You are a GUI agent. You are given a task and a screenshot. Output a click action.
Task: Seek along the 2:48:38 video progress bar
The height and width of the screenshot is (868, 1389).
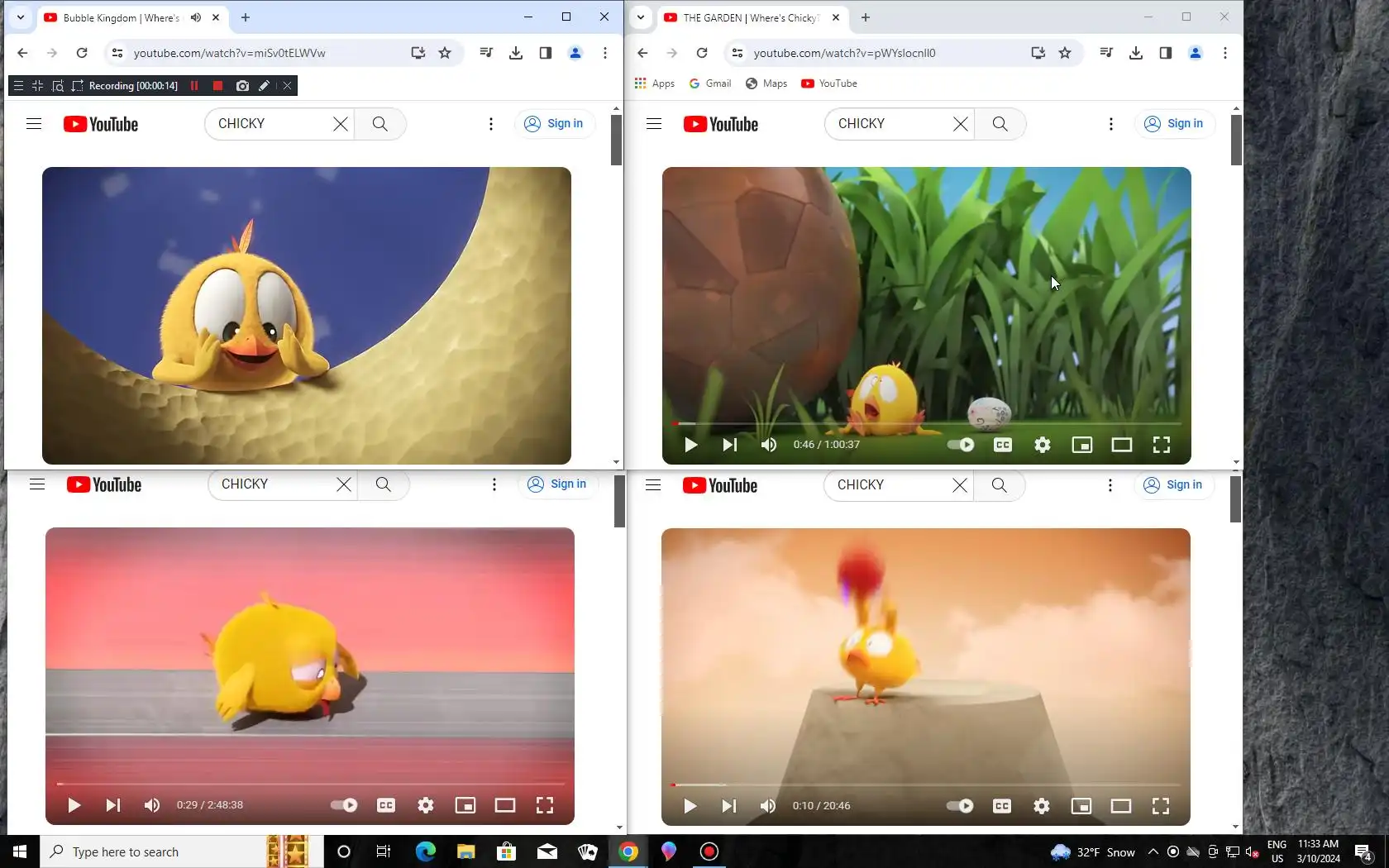(310, 784)
